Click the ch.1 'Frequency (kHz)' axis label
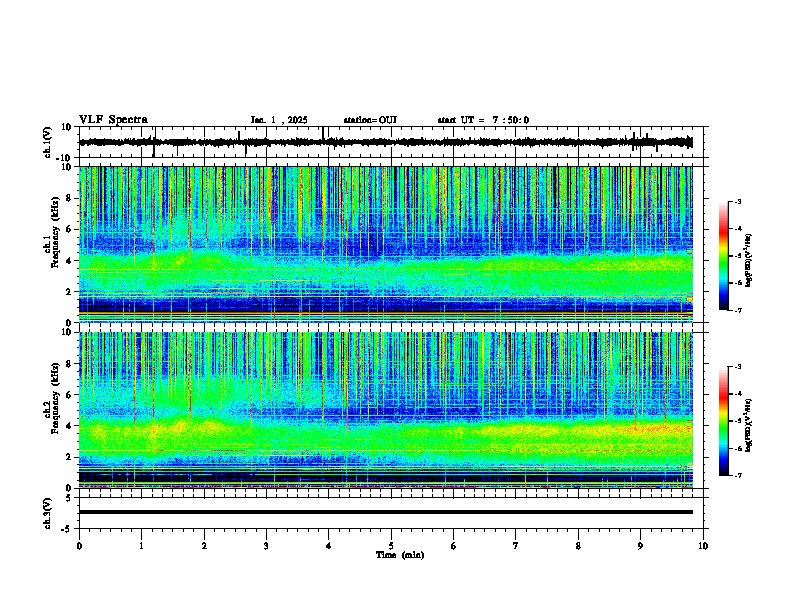 (x=55, y=232)
